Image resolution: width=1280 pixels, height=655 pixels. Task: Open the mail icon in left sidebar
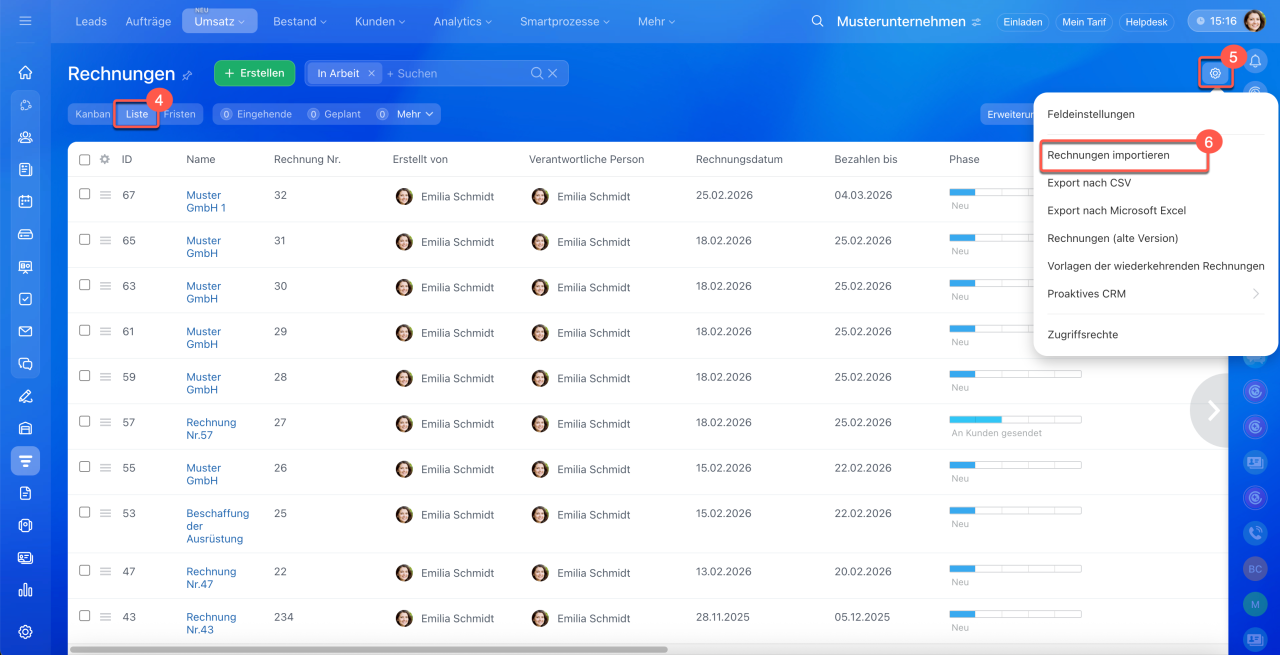click(26, 331)
